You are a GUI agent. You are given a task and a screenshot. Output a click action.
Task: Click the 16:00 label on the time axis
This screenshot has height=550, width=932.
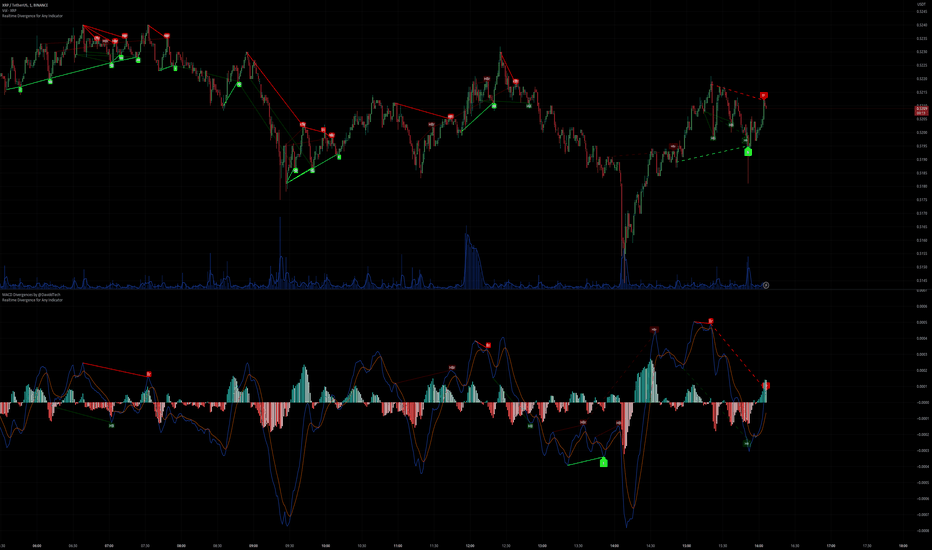759,545
